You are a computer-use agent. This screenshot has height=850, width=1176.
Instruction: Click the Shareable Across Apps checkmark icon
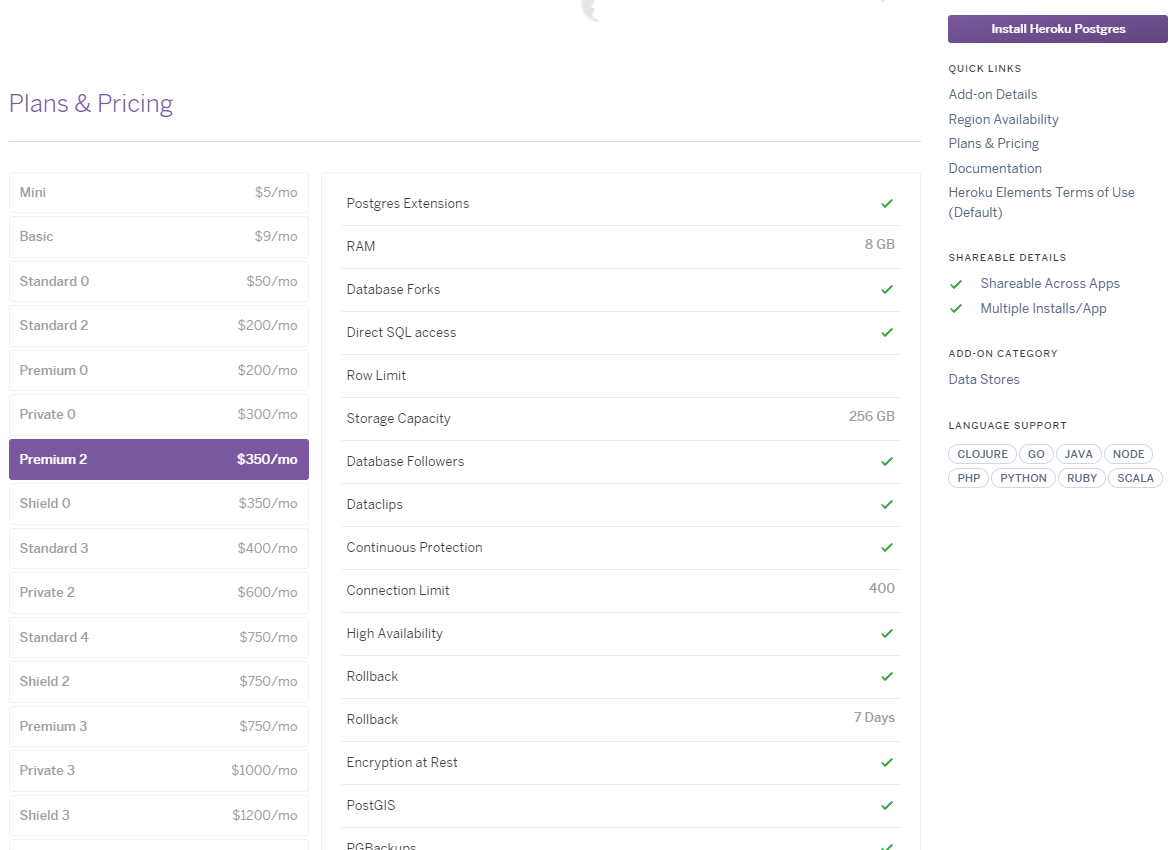tap(956, 284)
